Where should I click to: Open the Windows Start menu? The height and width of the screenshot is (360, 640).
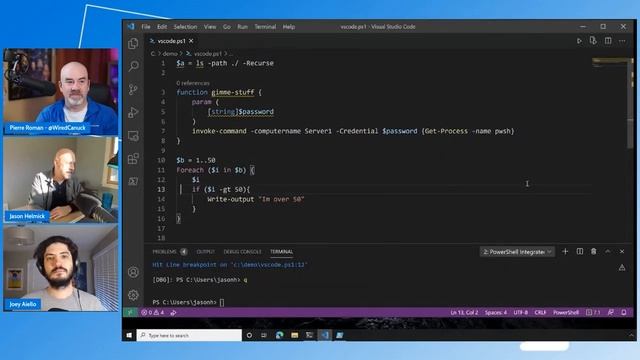129,335
